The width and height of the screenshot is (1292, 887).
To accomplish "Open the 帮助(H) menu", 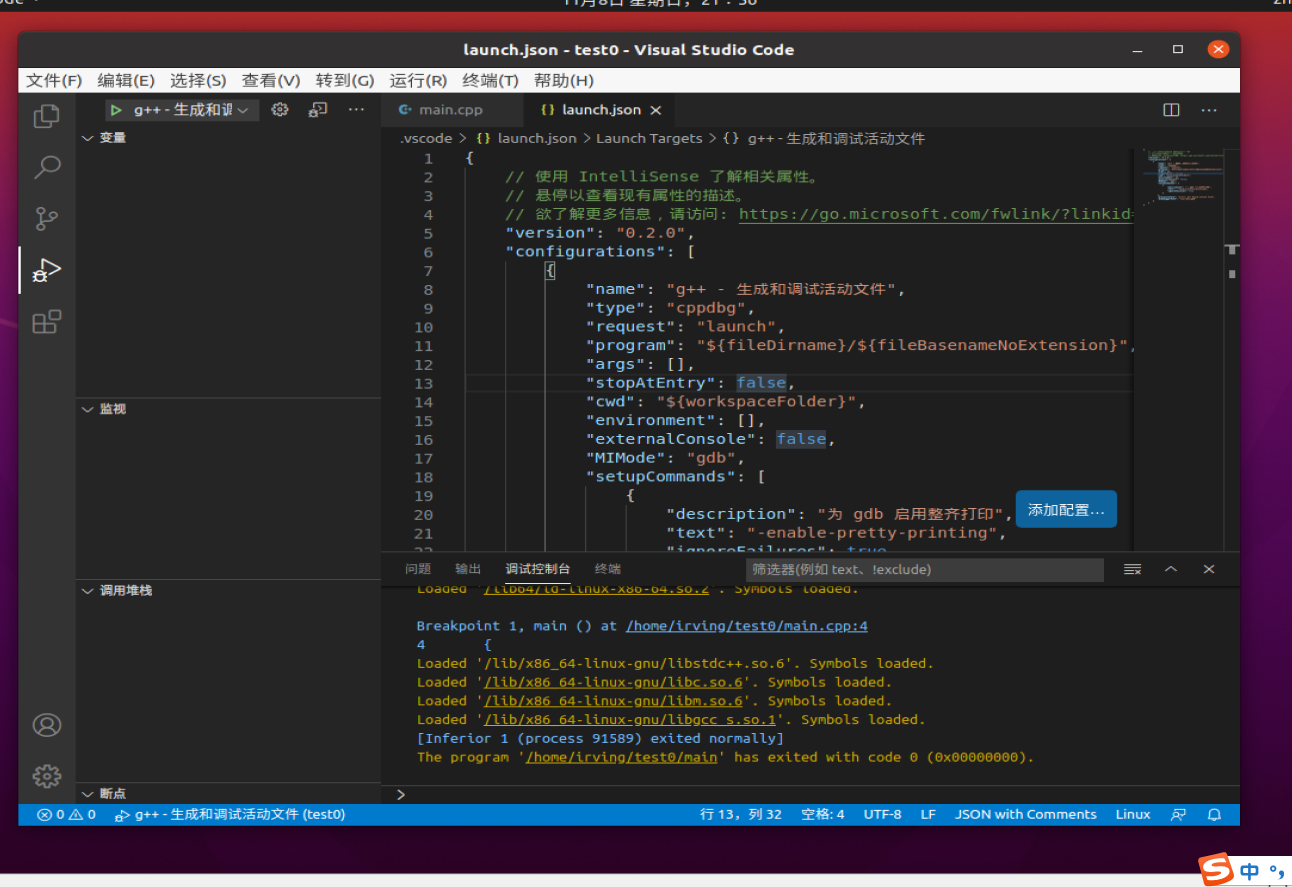I will [563, 81].
